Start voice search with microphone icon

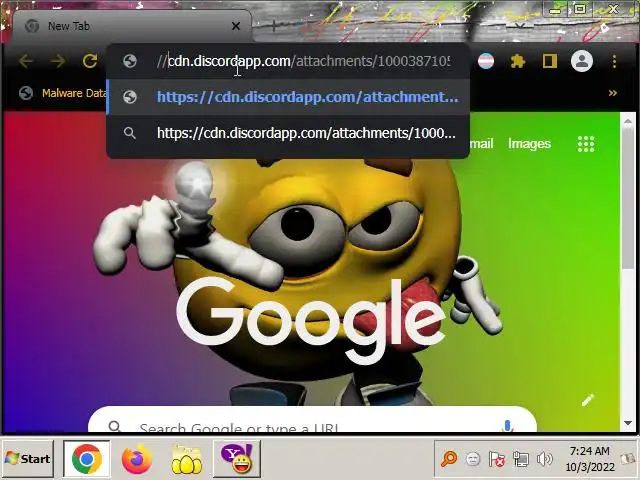pos(507,427)
